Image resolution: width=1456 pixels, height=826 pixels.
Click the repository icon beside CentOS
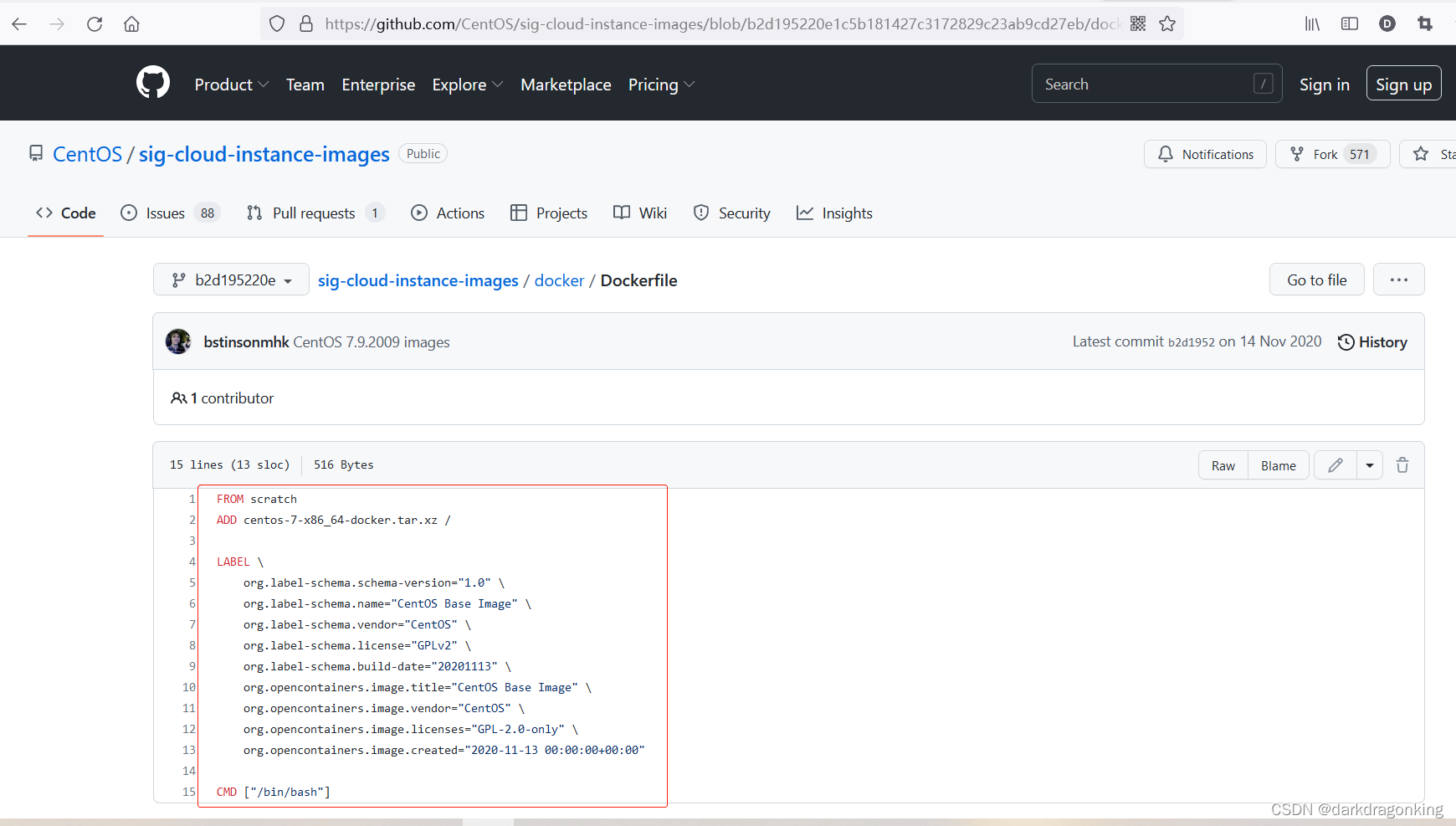(36, 154)
